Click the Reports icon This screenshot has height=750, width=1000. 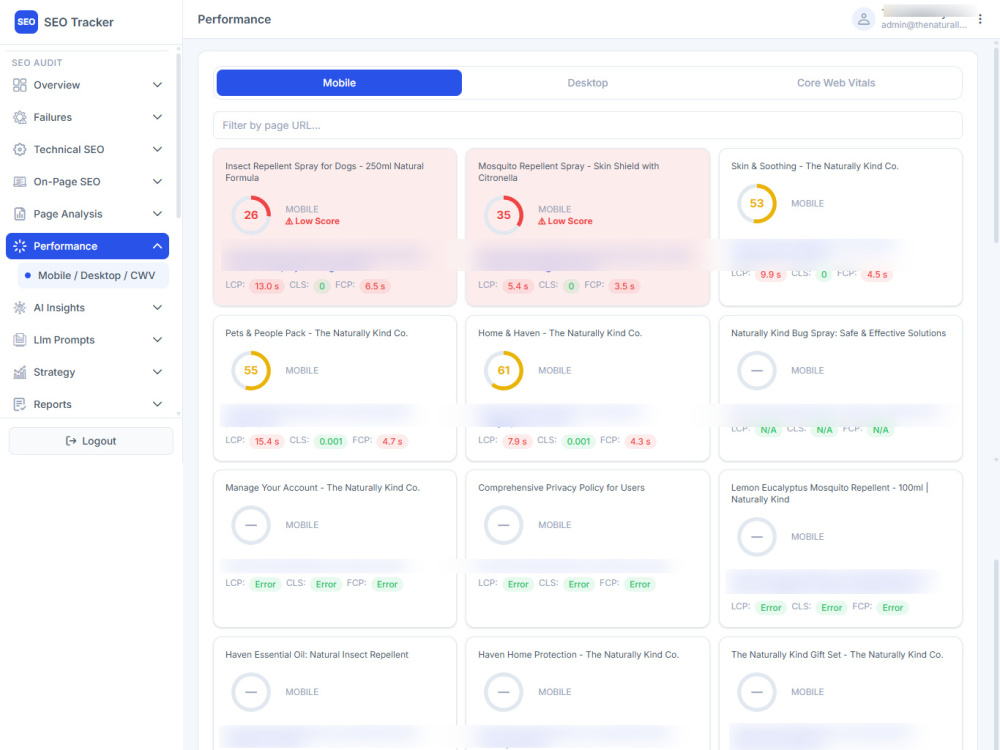coord(20,404)
